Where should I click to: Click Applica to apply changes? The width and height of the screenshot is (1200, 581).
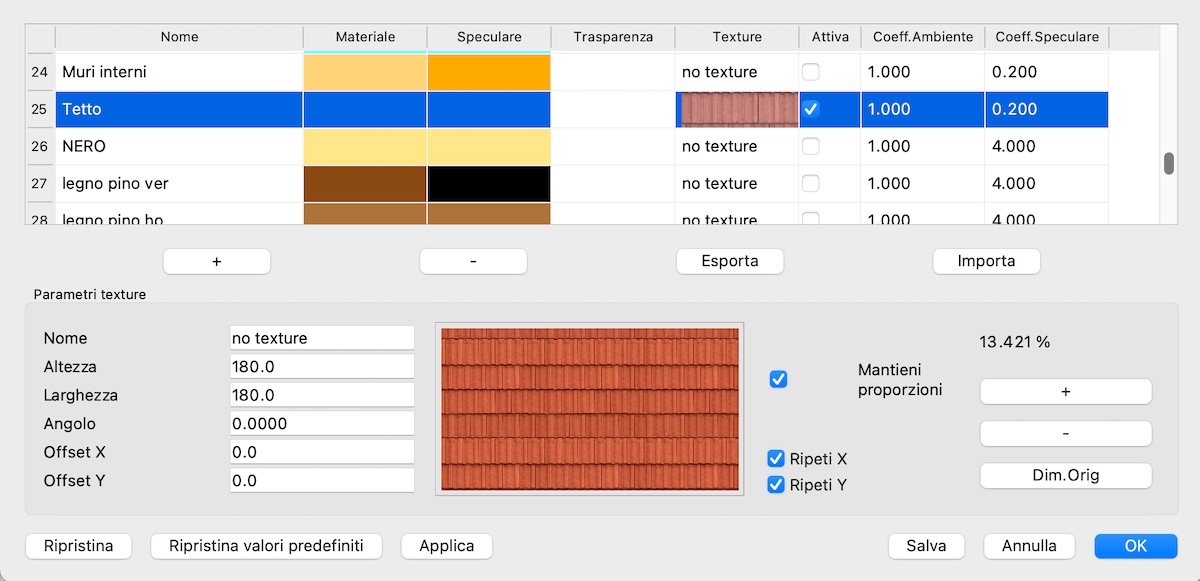[x=446, y=546]
